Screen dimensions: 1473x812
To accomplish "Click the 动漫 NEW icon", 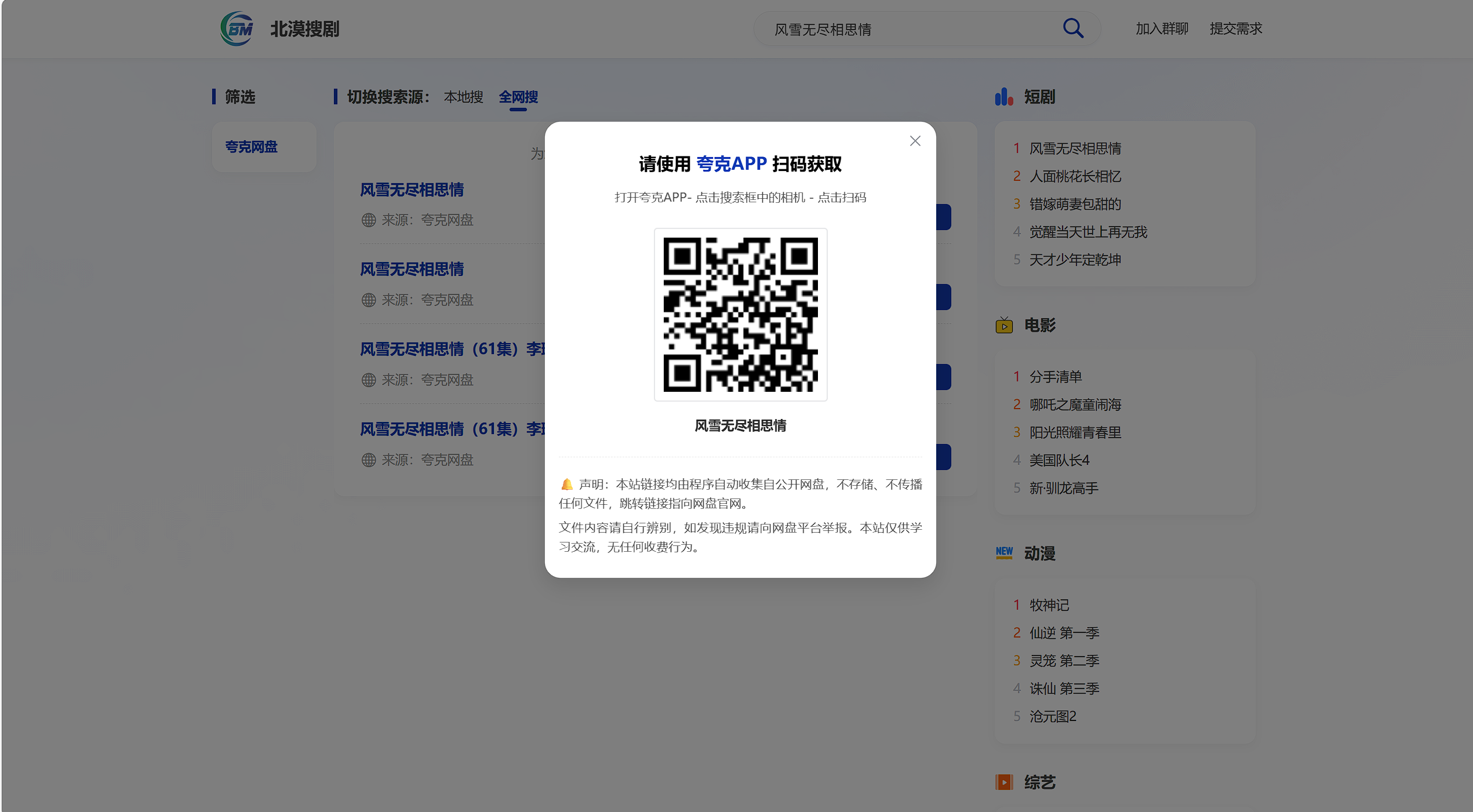I will [1004, 552].
